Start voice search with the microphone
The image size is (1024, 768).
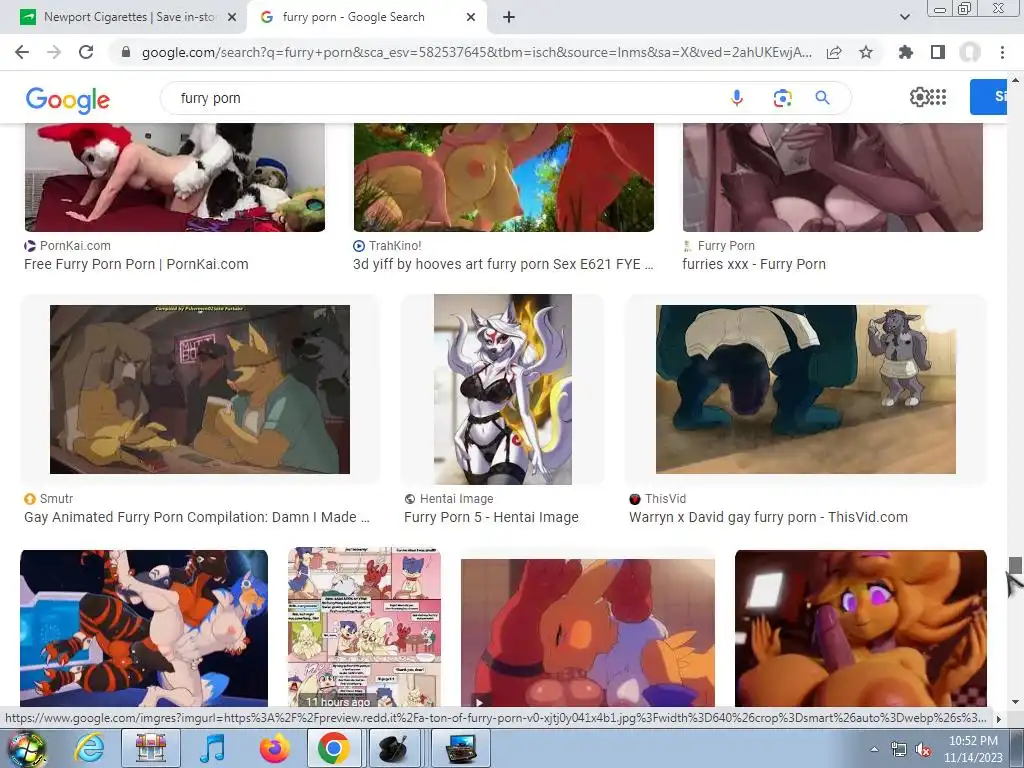pos(737,98)
